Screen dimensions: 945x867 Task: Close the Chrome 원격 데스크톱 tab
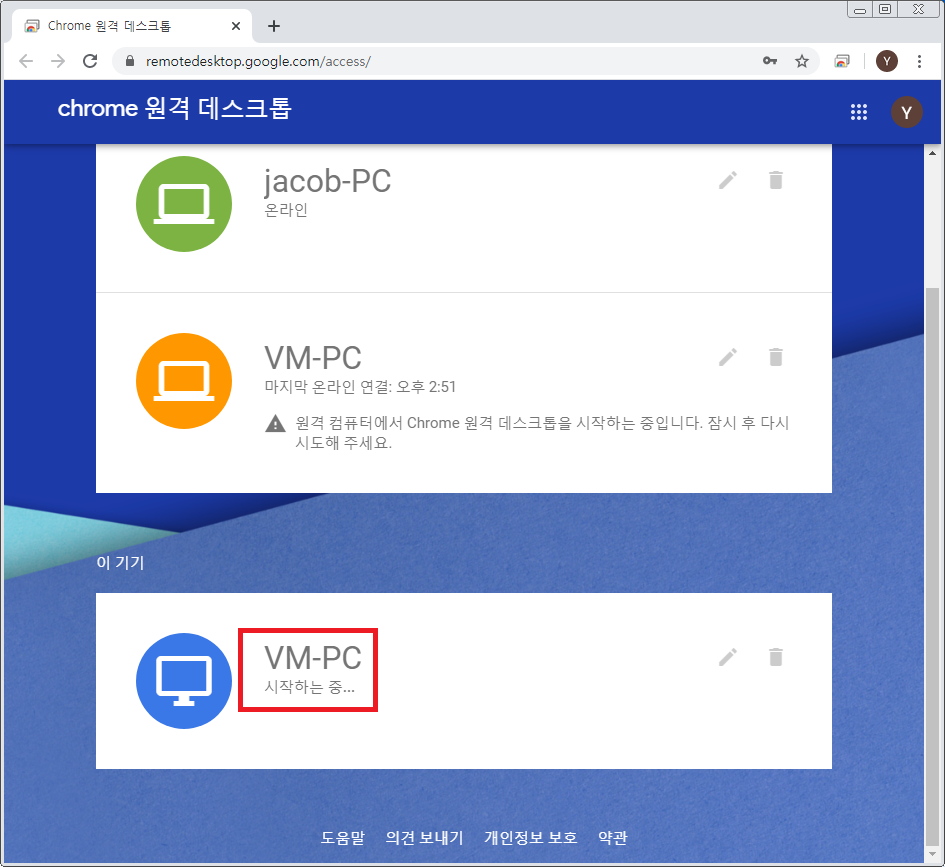[x=236, y=26]
